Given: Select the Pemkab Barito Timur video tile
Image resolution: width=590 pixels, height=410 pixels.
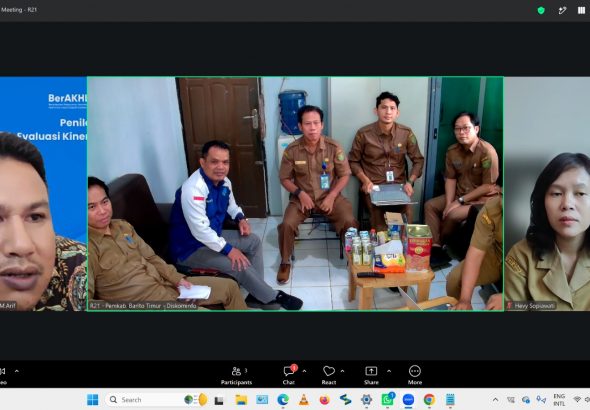Looking at the screenshot, I should point(295,194).
